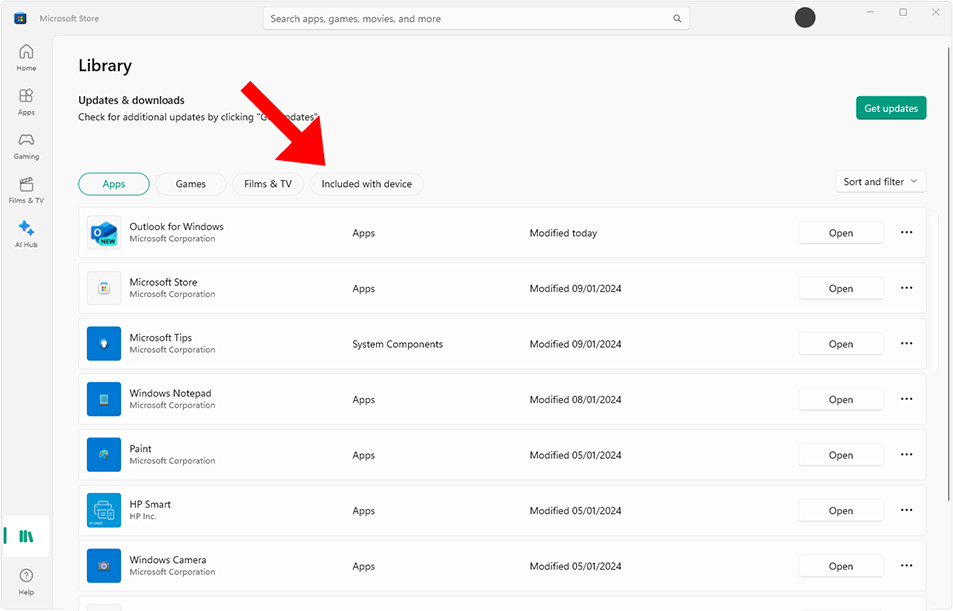Click the Library sidebar icon
This screenshot has height=611, width=953.
point(26,536)
